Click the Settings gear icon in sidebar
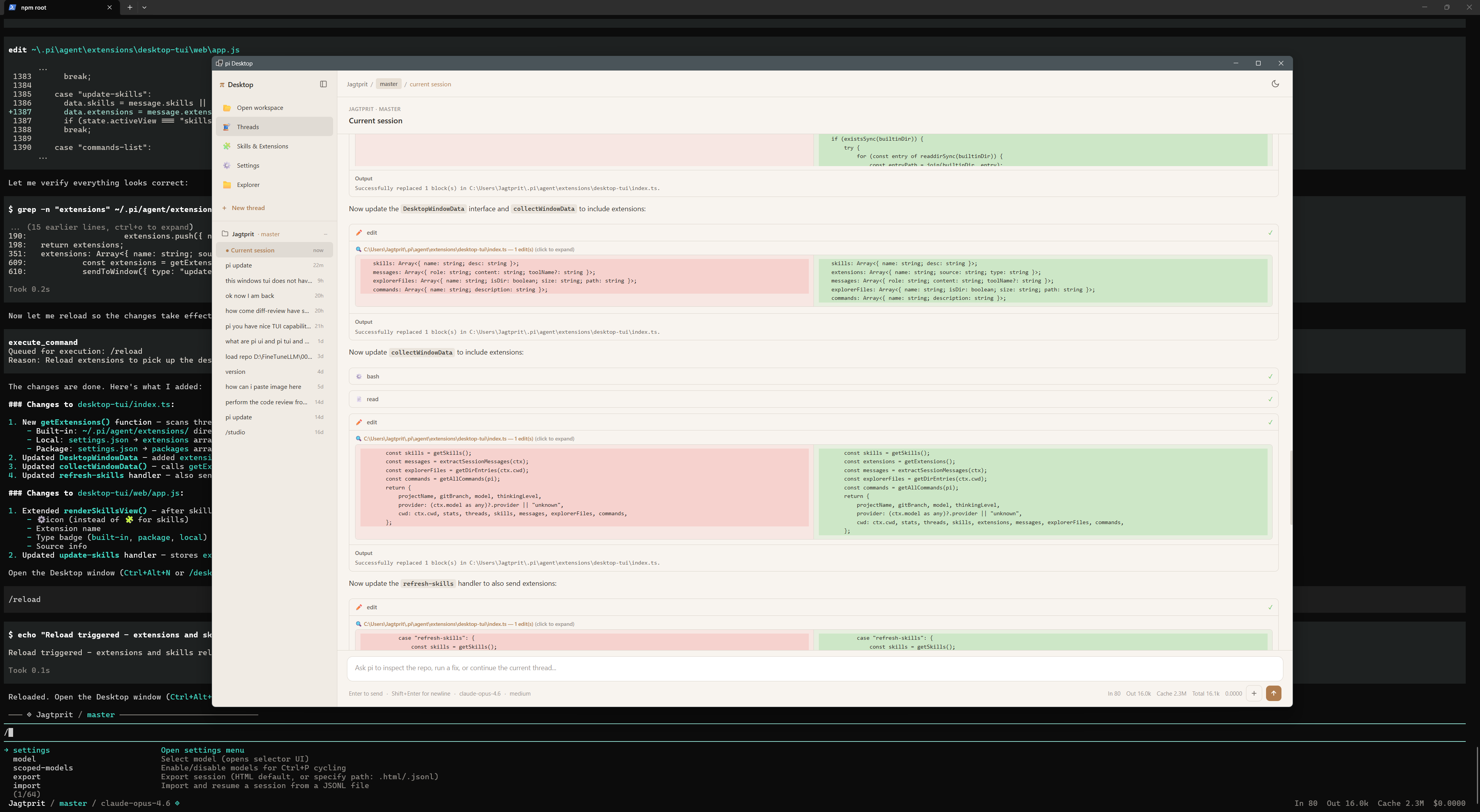The image size is (1480, 812). [227, 165]
